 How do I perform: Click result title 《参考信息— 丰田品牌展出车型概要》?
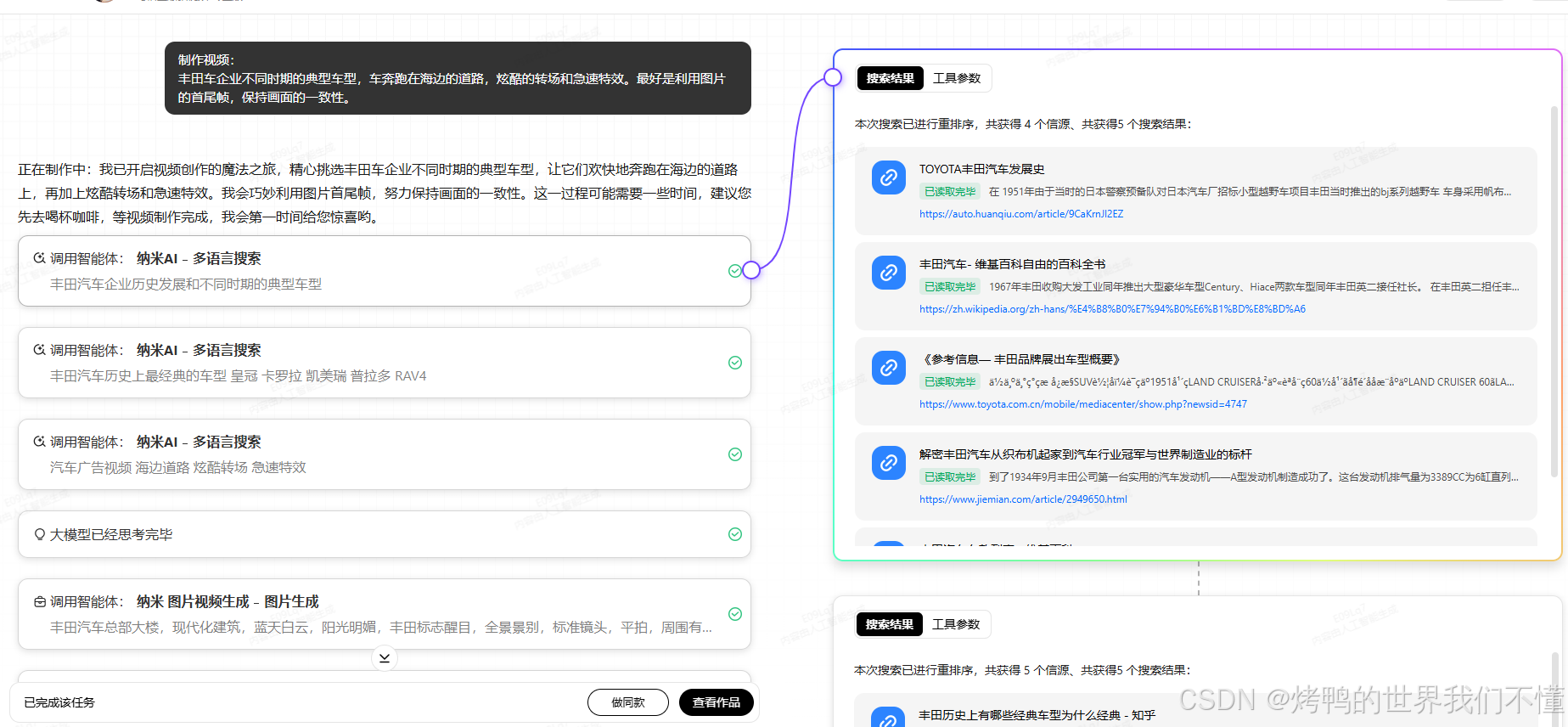coord(1022,359)
